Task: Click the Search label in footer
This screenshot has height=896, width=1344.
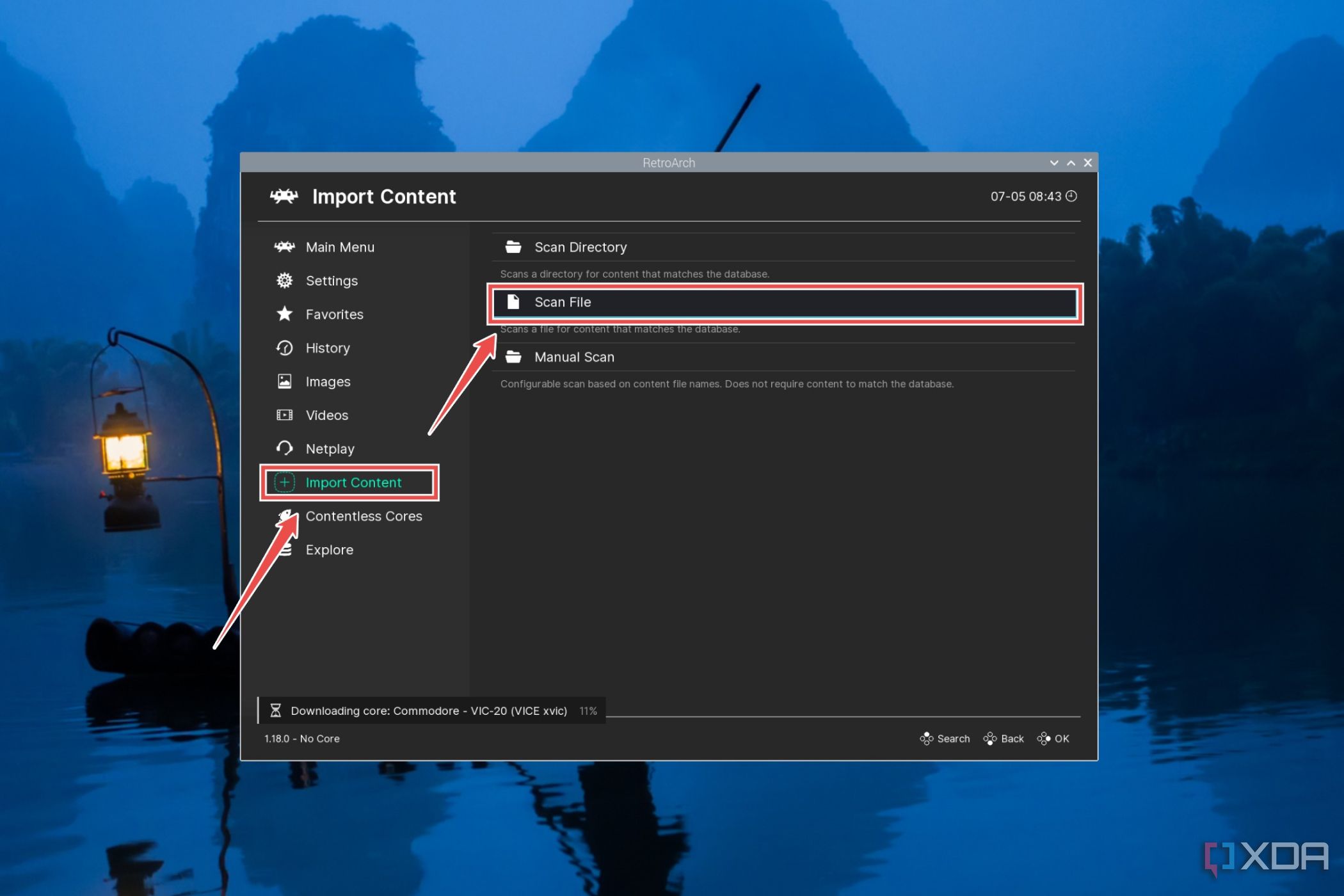Action: click(954, 739)
